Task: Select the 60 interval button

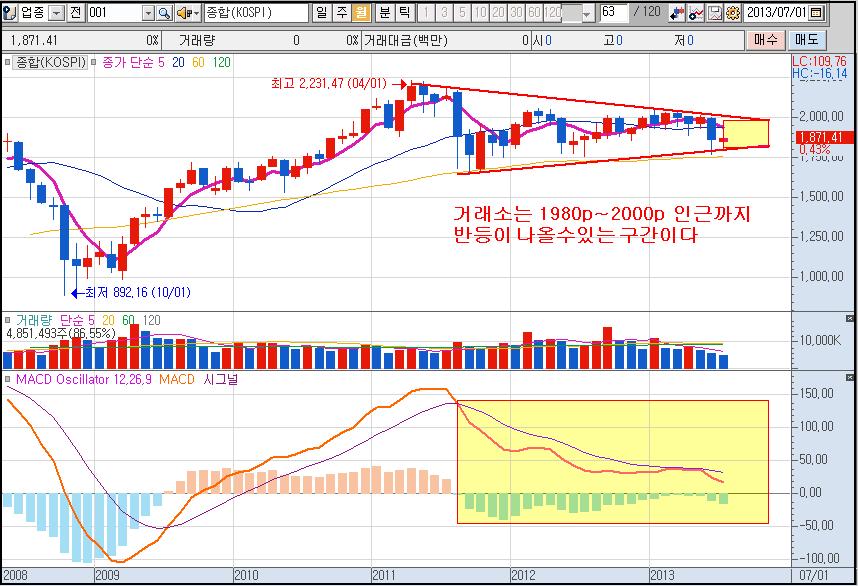Action: (x=535, y=13)
